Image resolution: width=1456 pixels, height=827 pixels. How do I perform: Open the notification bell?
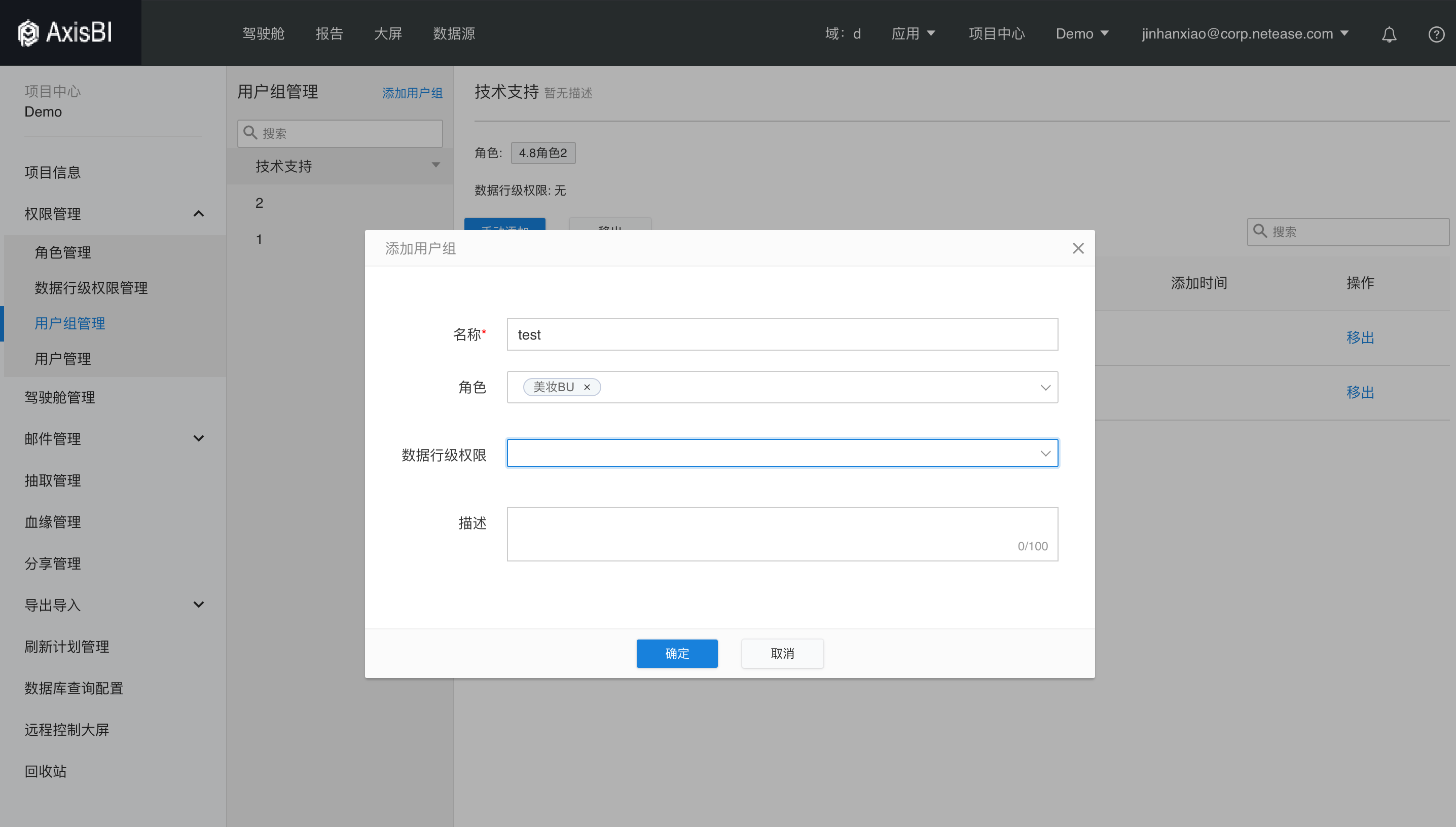tap(1389, 34)
